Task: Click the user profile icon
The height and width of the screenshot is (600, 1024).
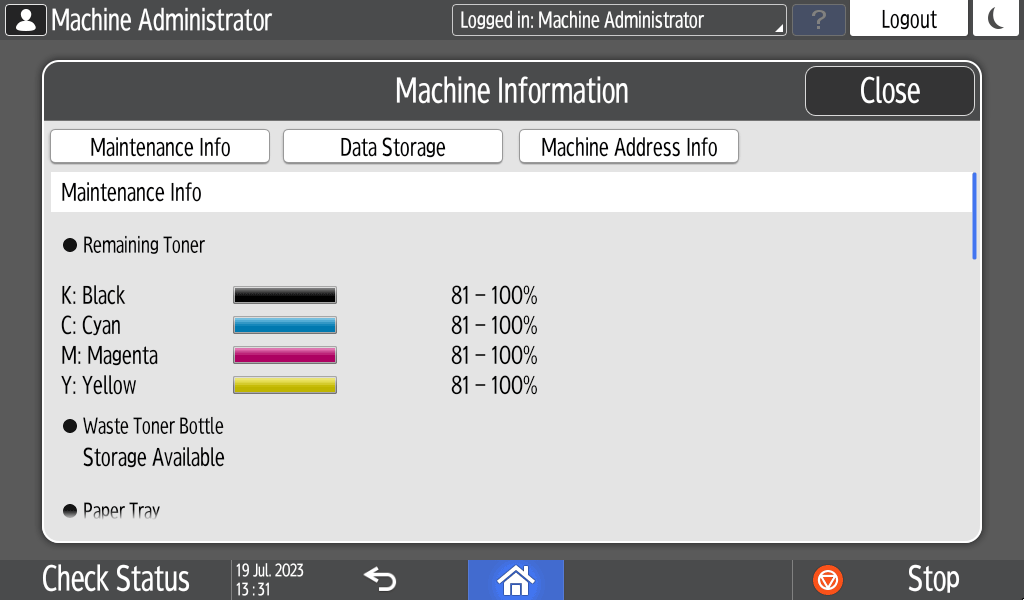Action: click(26, 20)
